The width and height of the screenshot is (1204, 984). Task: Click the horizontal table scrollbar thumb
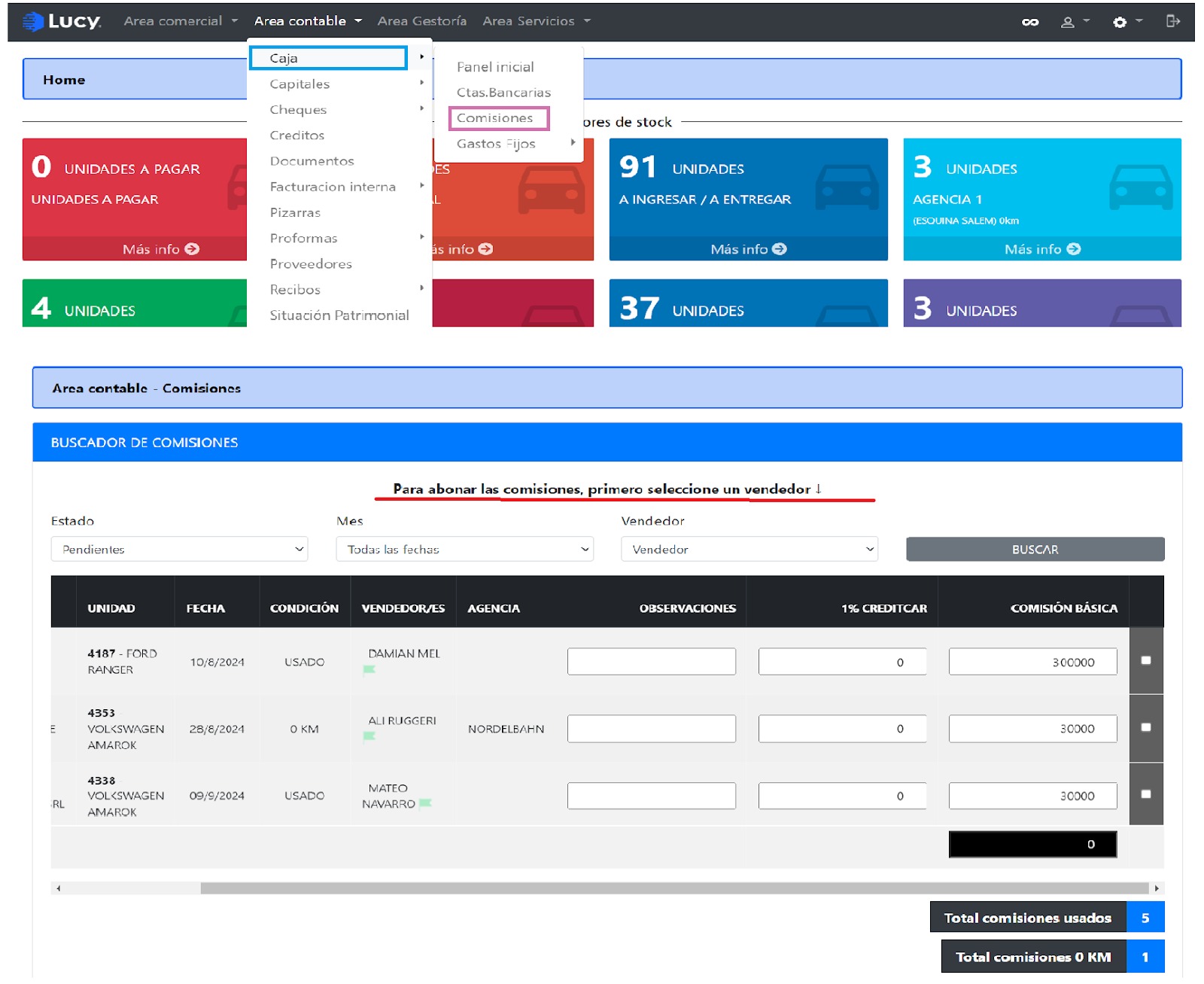click(x=674, y=888)
